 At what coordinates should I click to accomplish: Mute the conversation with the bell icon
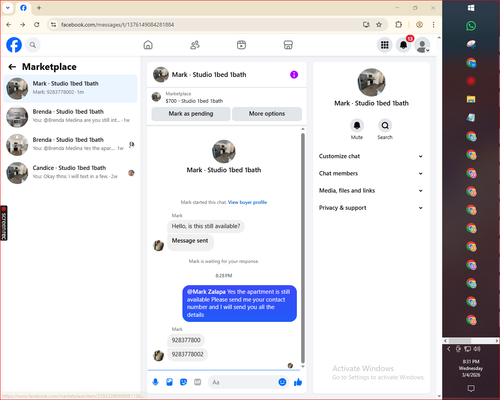[x=357, y=125]
